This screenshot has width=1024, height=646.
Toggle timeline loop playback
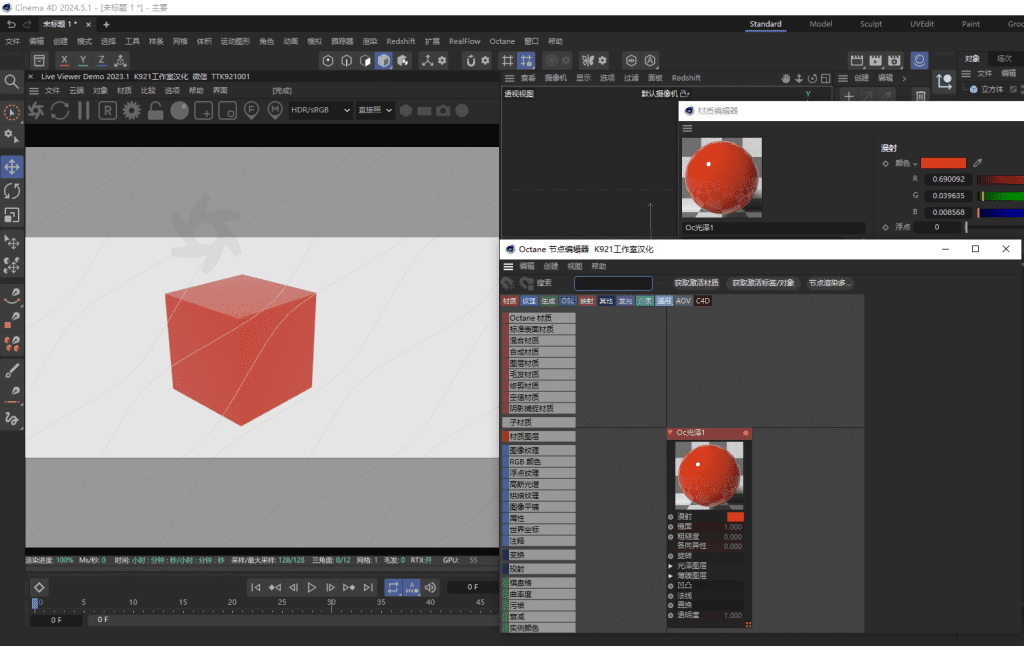point(393,587)
